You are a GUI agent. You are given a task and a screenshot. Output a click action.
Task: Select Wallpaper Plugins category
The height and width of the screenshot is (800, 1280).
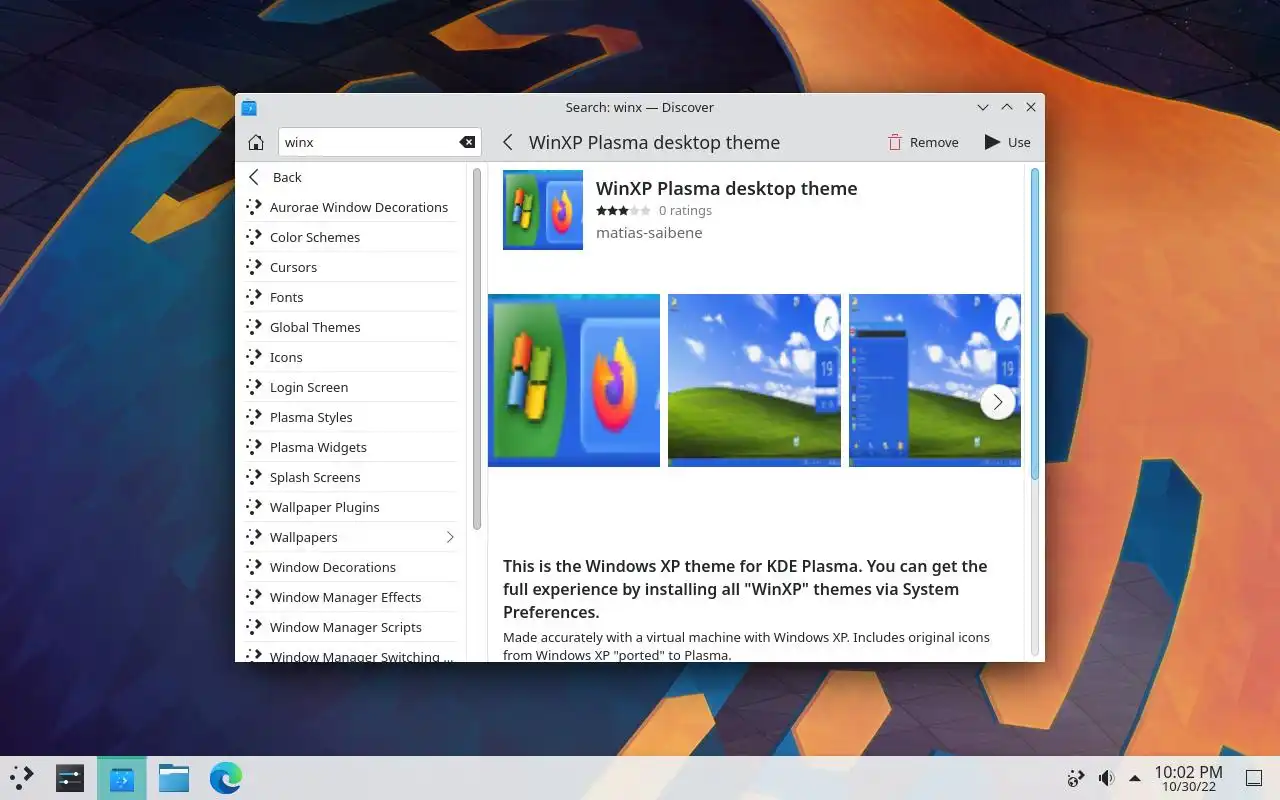click(351, 507)
